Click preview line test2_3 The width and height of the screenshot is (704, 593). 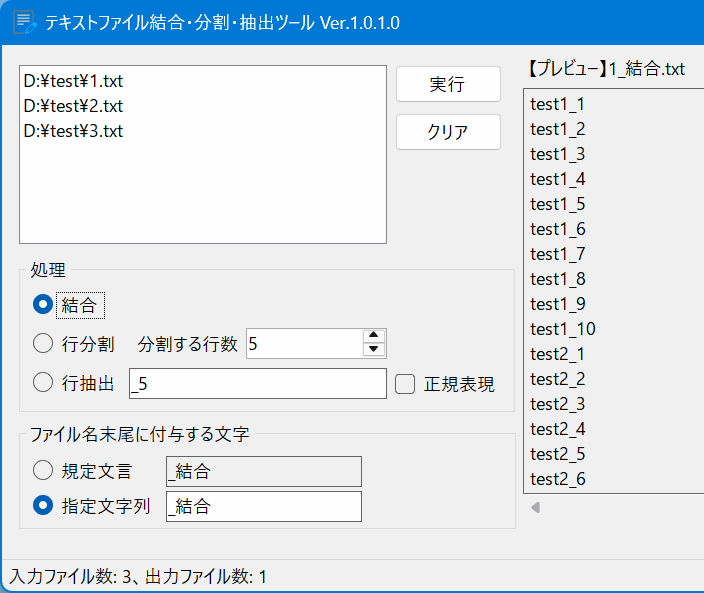(558, 404)
